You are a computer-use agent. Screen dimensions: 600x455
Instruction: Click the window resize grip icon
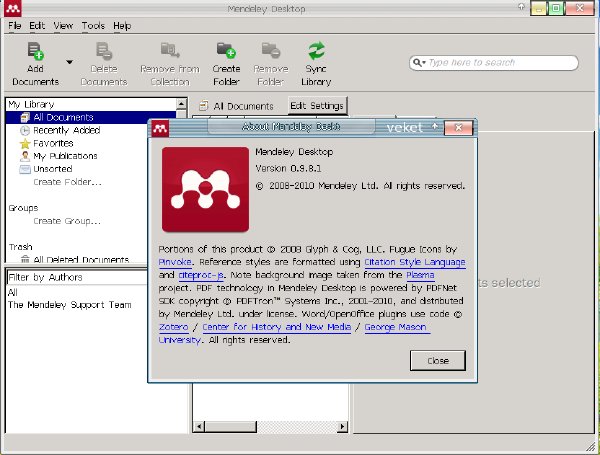coord(590,446)
